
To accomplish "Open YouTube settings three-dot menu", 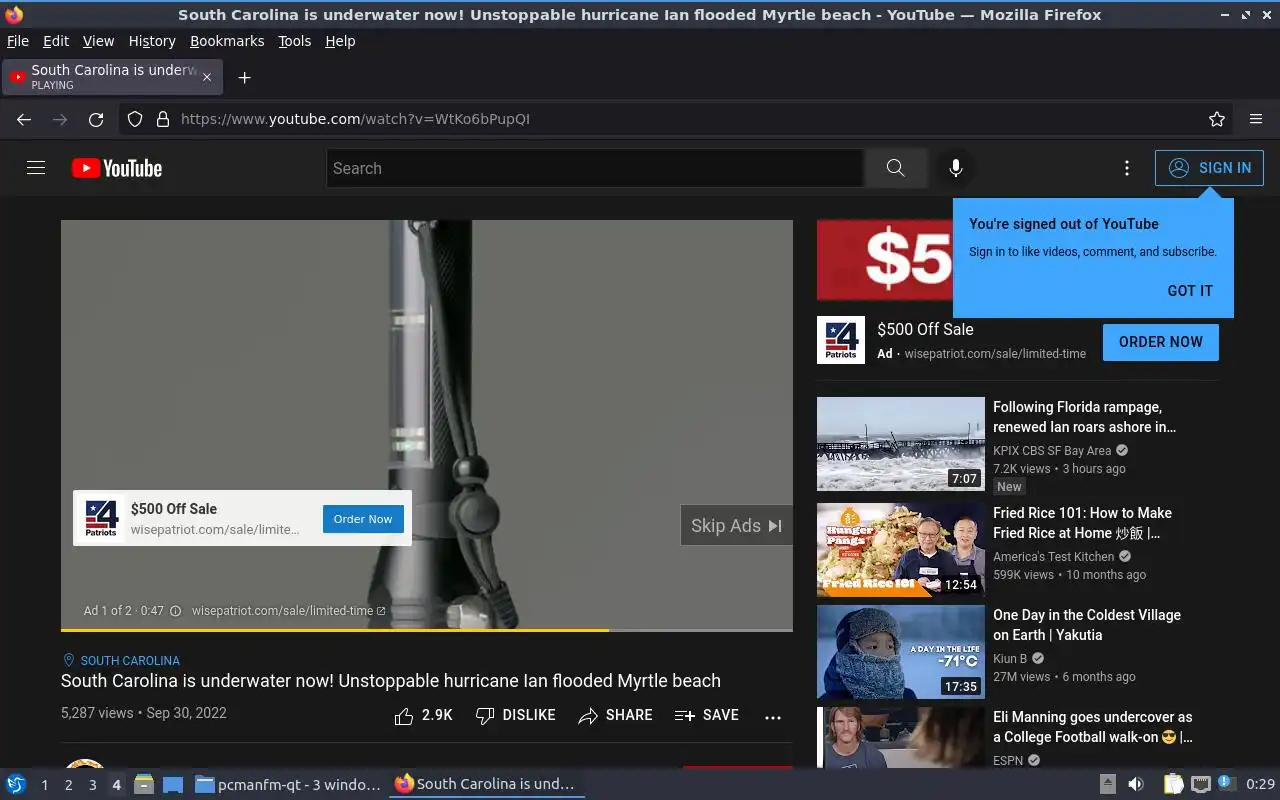I will point(1127,168).
